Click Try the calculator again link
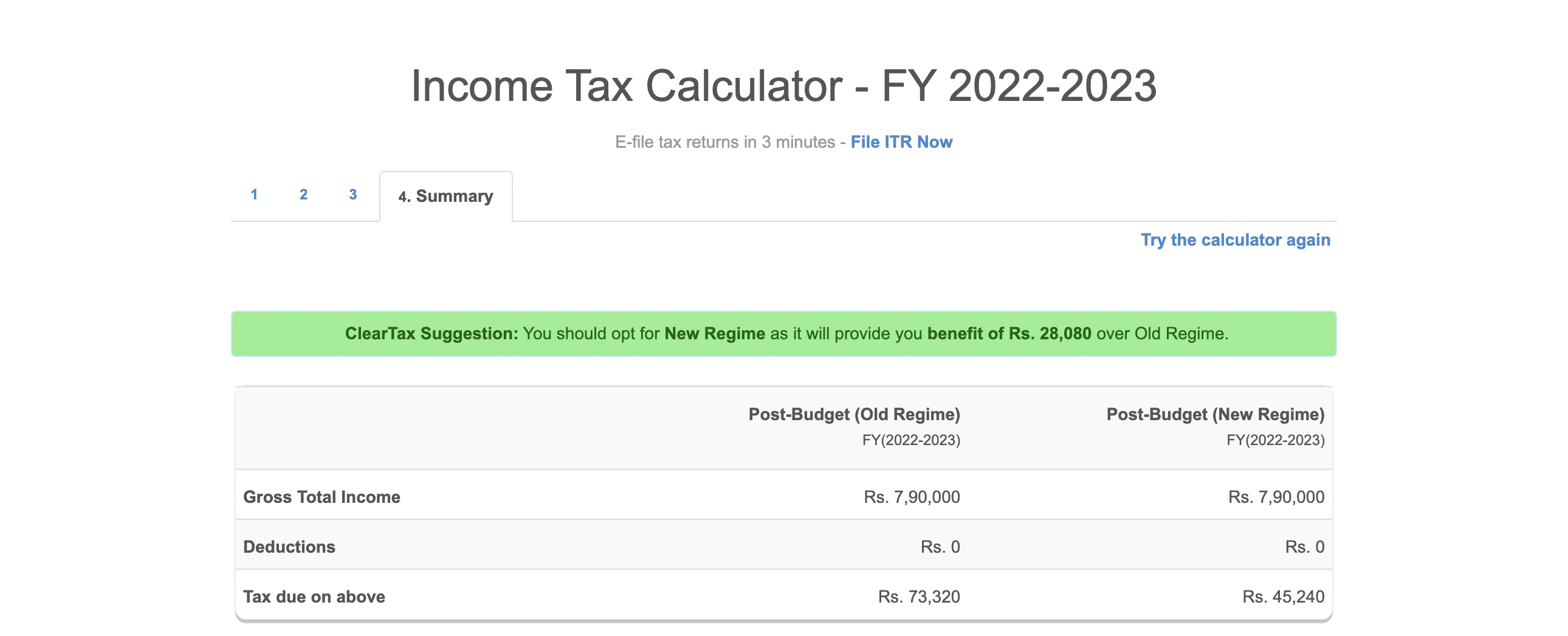Image resolution: width=1568 pixels, height=636 pixels. pos(1235,240)
